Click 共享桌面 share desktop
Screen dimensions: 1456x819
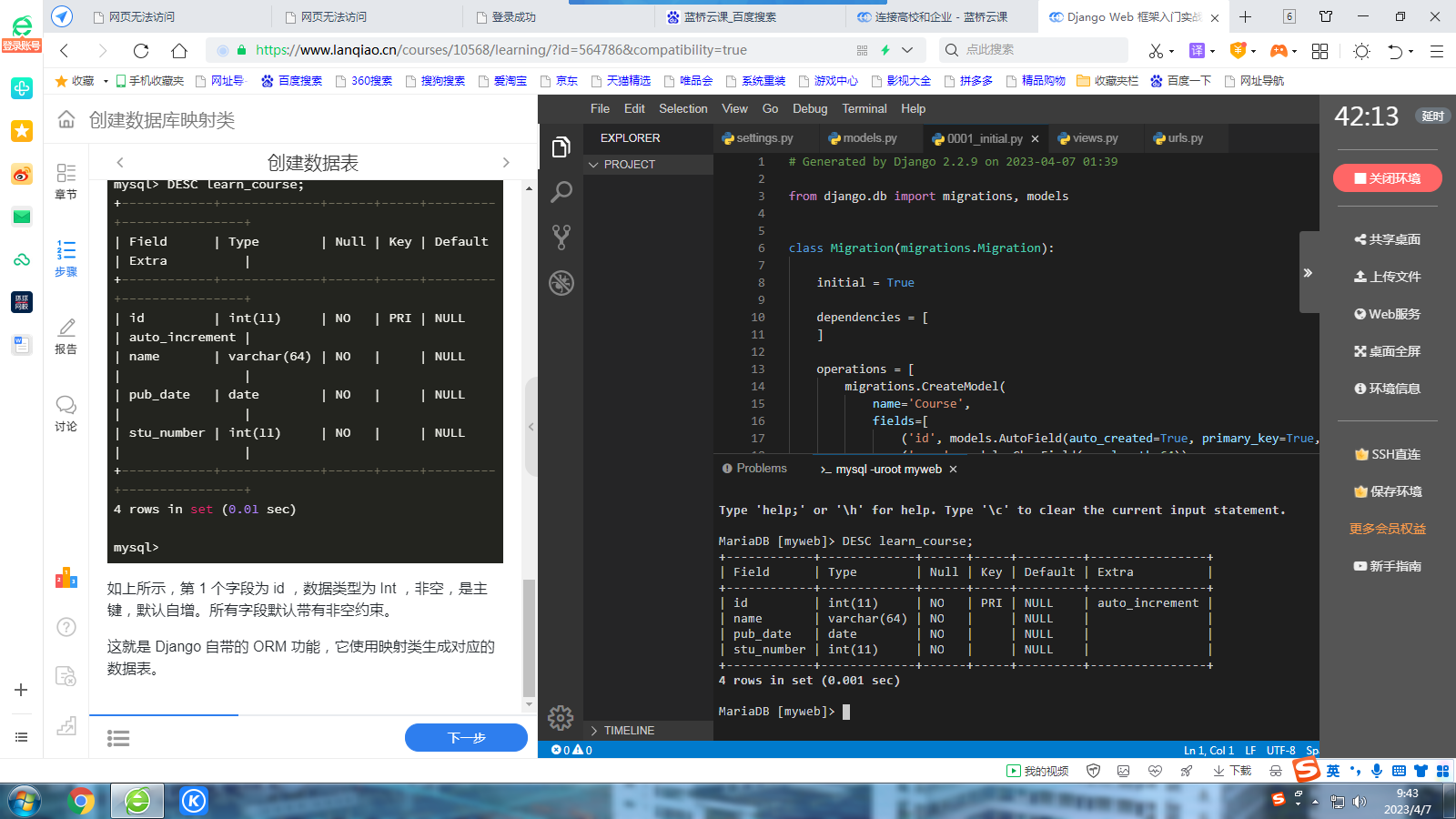(x=1387, y=239)
